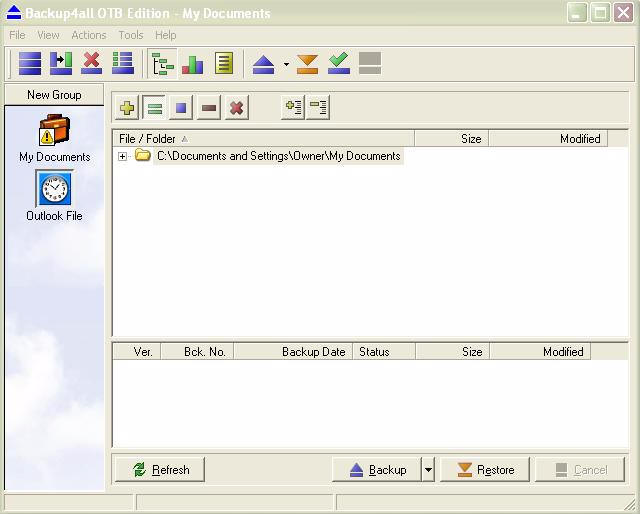Click the yellow plus filter button
Screen dimensions: 640x514
tap(127, 108)
